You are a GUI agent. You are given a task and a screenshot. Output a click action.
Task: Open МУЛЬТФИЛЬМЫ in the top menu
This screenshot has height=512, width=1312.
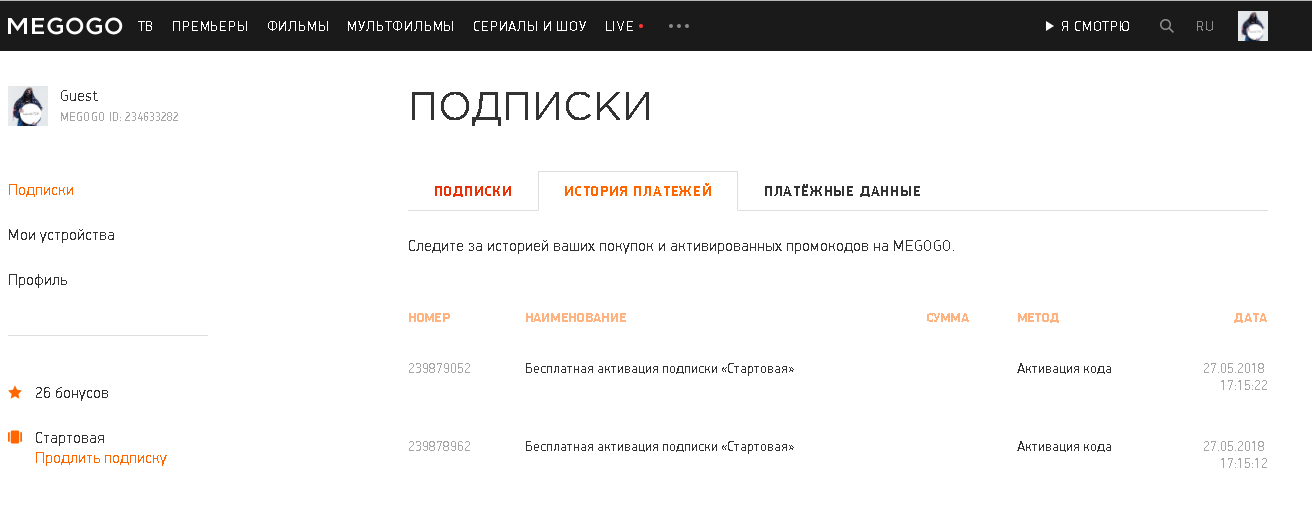[x=401, y=26]
